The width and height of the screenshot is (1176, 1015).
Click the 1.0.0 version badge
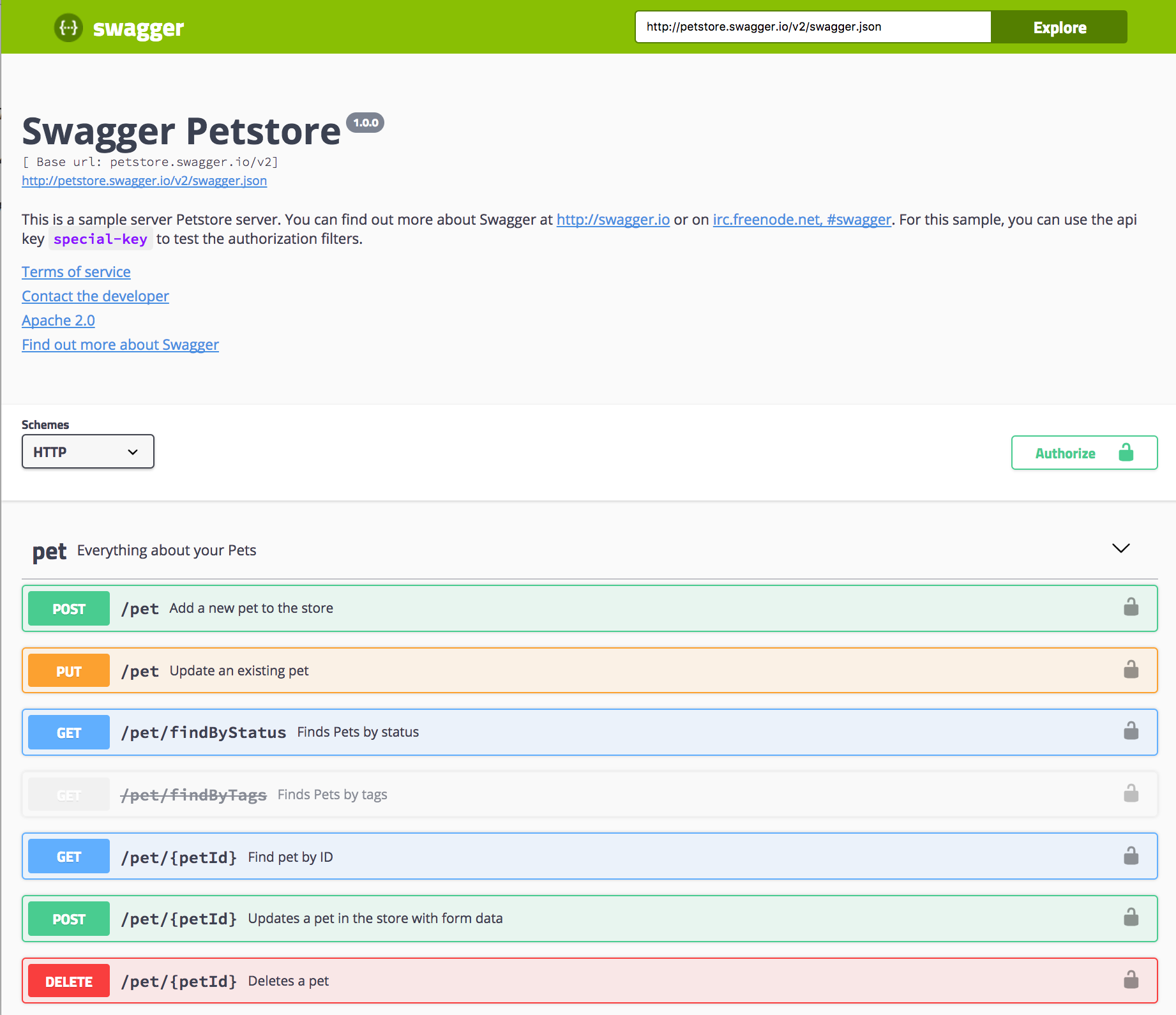point(365,123)
